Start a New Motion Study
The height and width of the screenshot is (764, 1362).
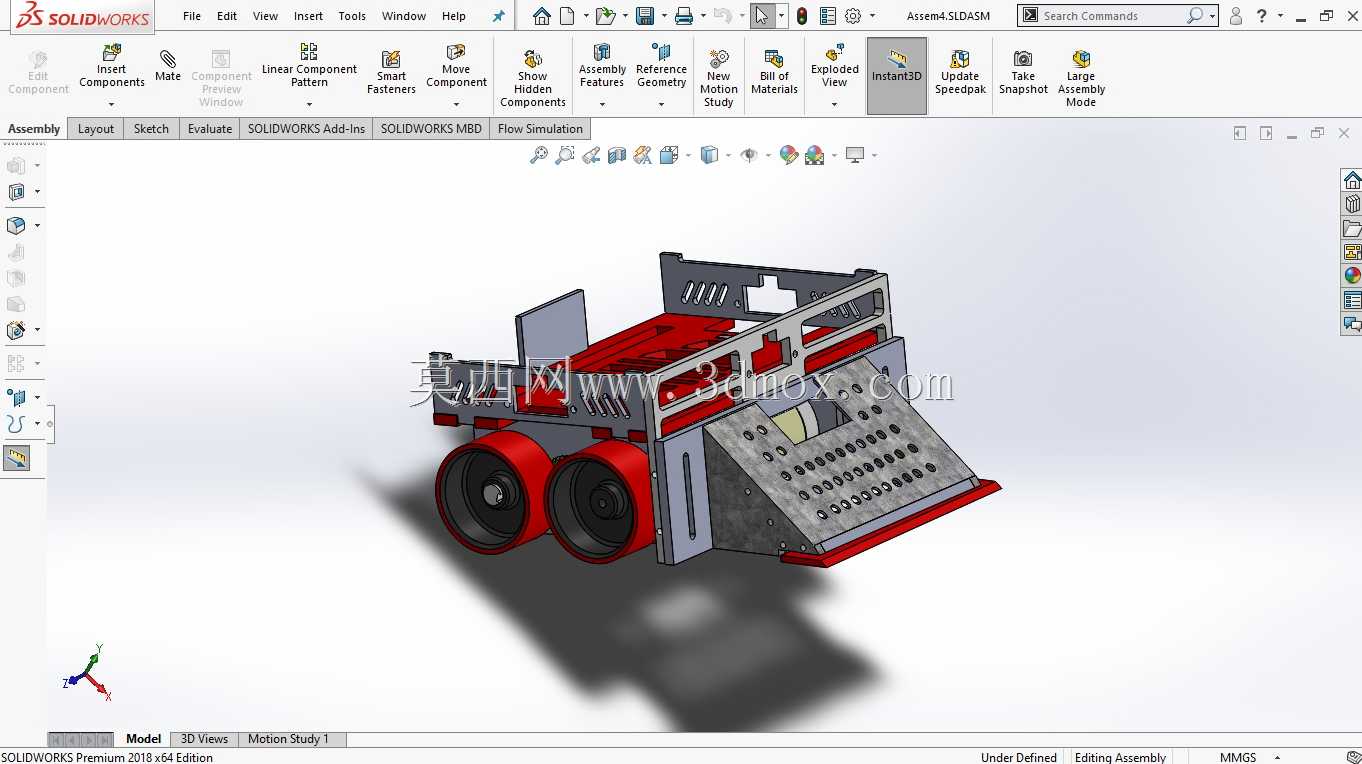(718, 78)
